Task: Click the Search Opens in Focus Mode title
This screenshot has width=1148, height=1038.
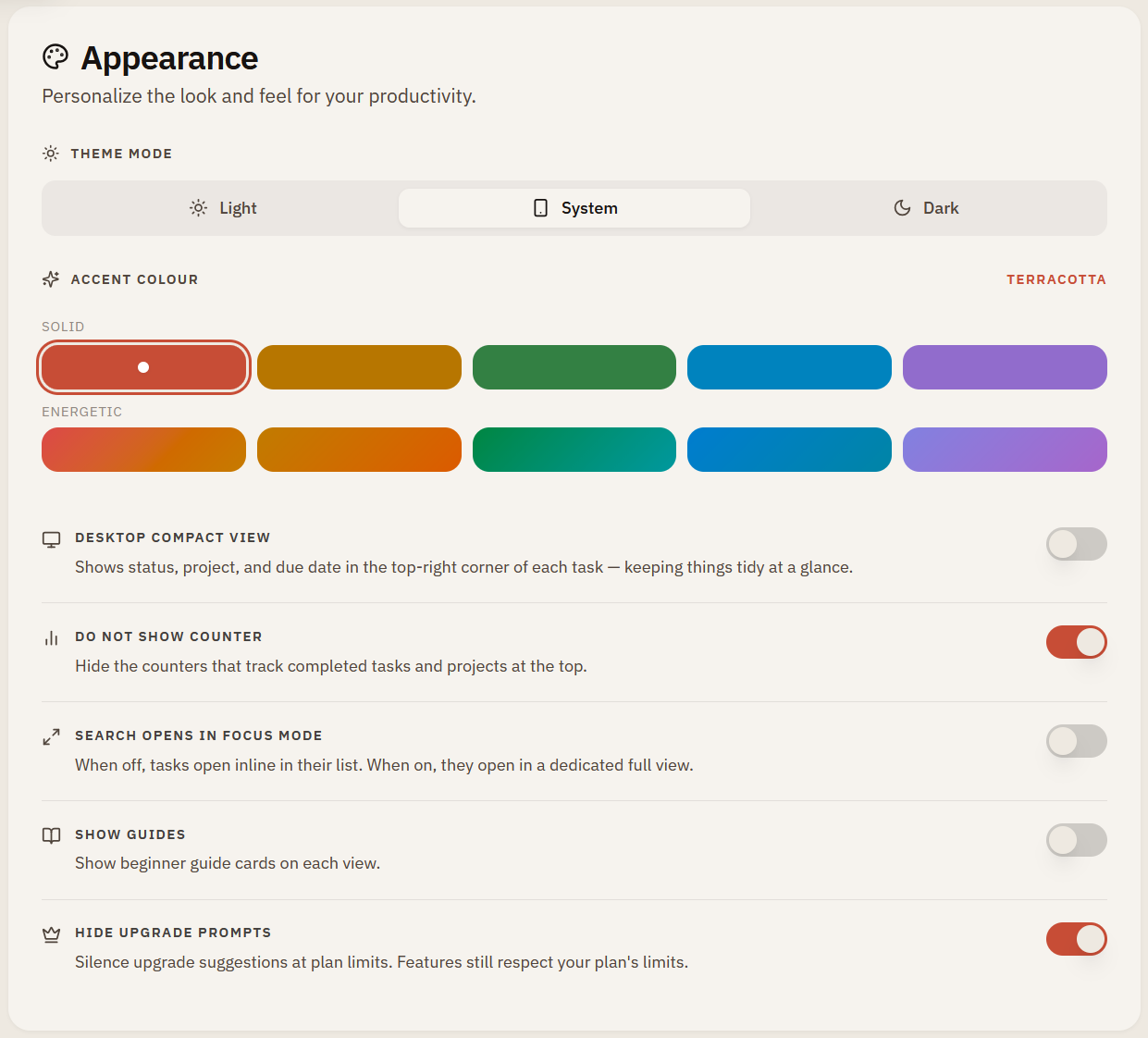Action: pos(199,735)
